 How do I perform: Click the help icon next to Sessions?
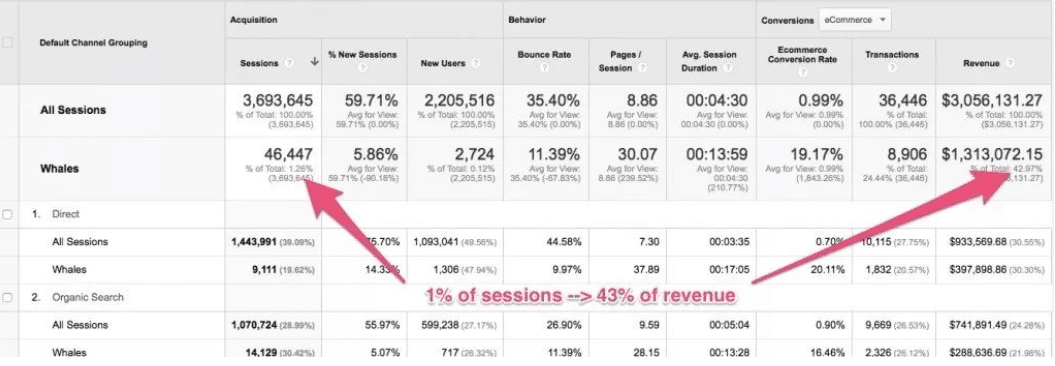point(289,63)
